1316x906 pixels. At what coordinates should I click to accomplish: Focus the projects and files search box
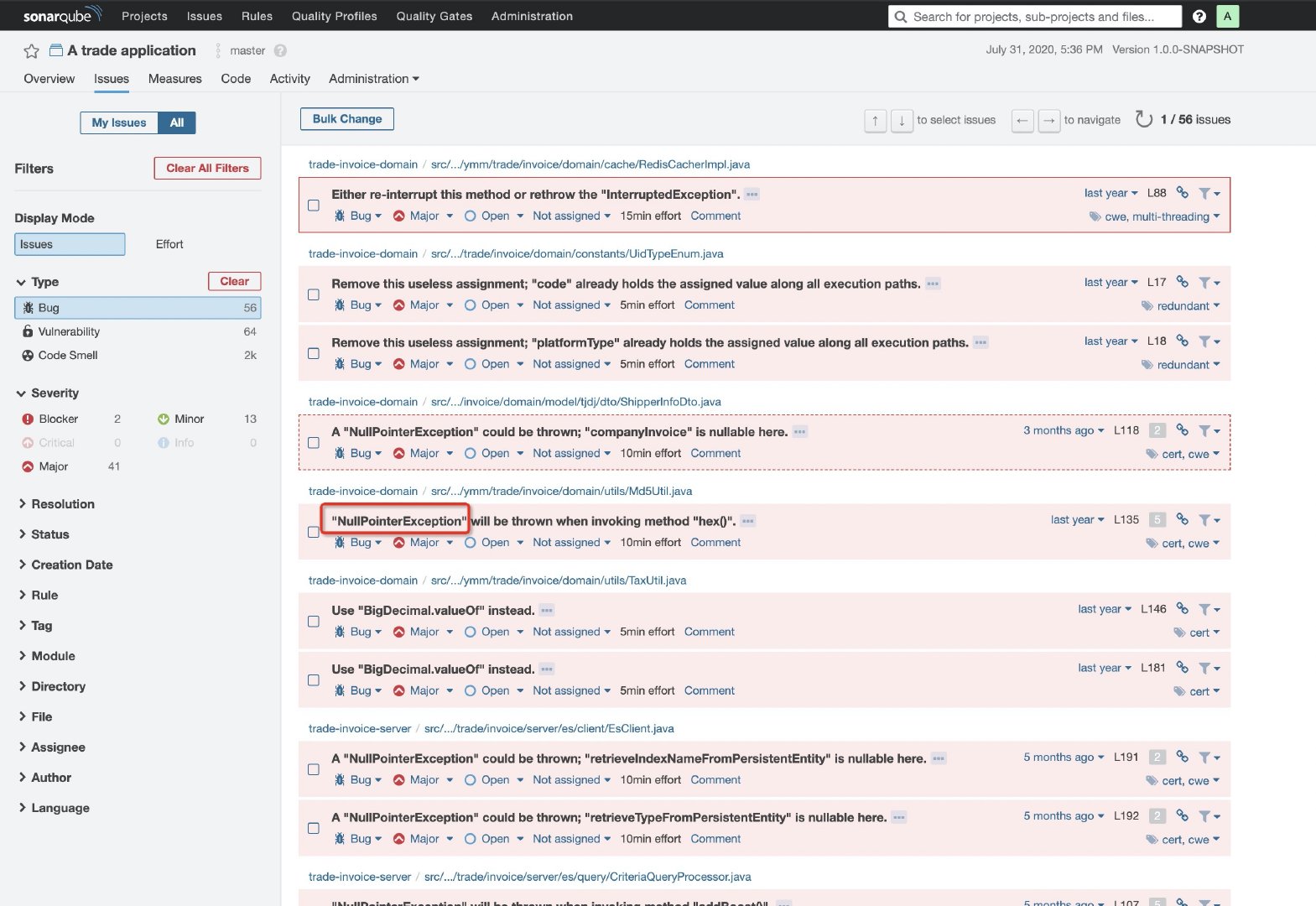click(x=1035, y=16)
